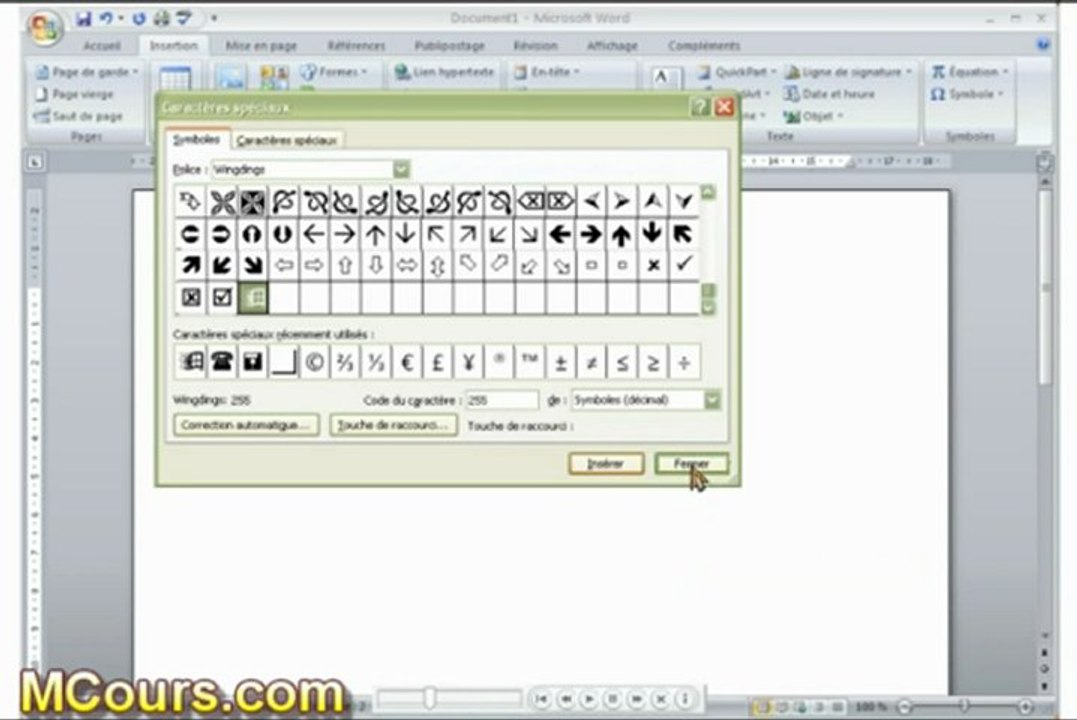The image size is (1077, 720).
Task: Insert a table from the ribbon
Action: pos(174,79)
